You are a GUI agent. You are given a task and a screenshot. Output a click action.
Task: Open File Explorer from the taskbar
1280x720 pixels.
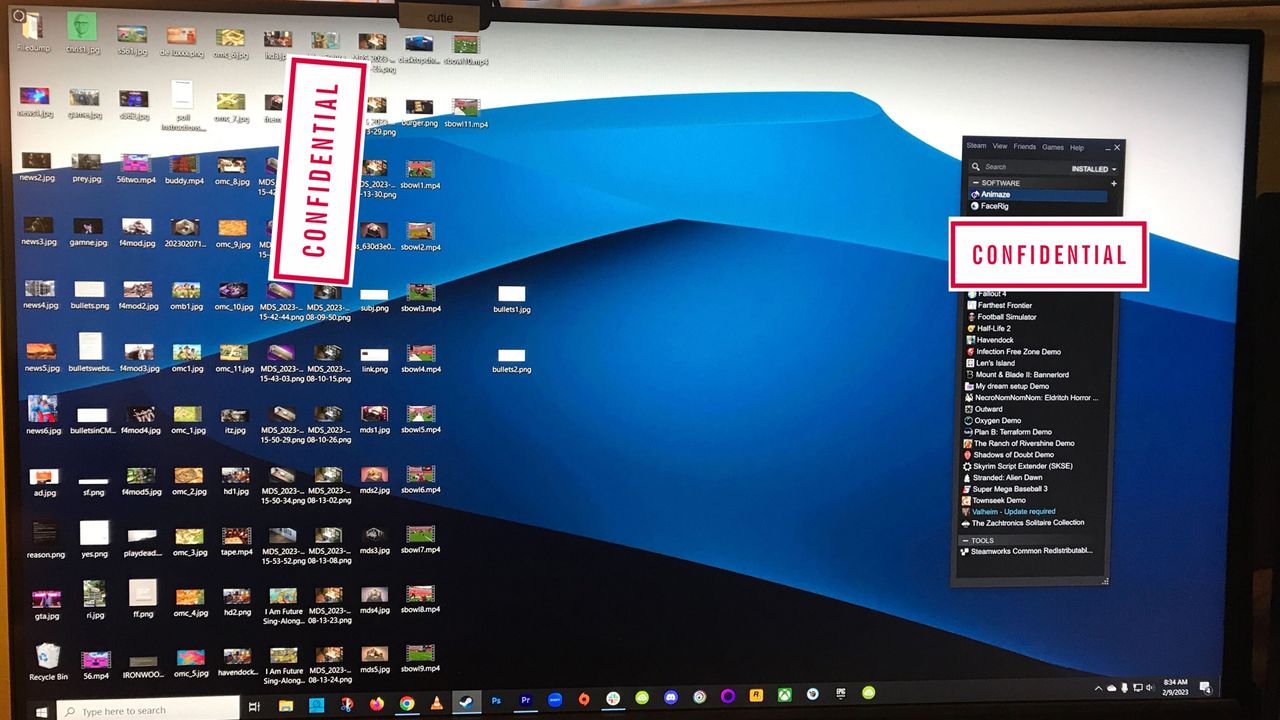pos(285,706)
